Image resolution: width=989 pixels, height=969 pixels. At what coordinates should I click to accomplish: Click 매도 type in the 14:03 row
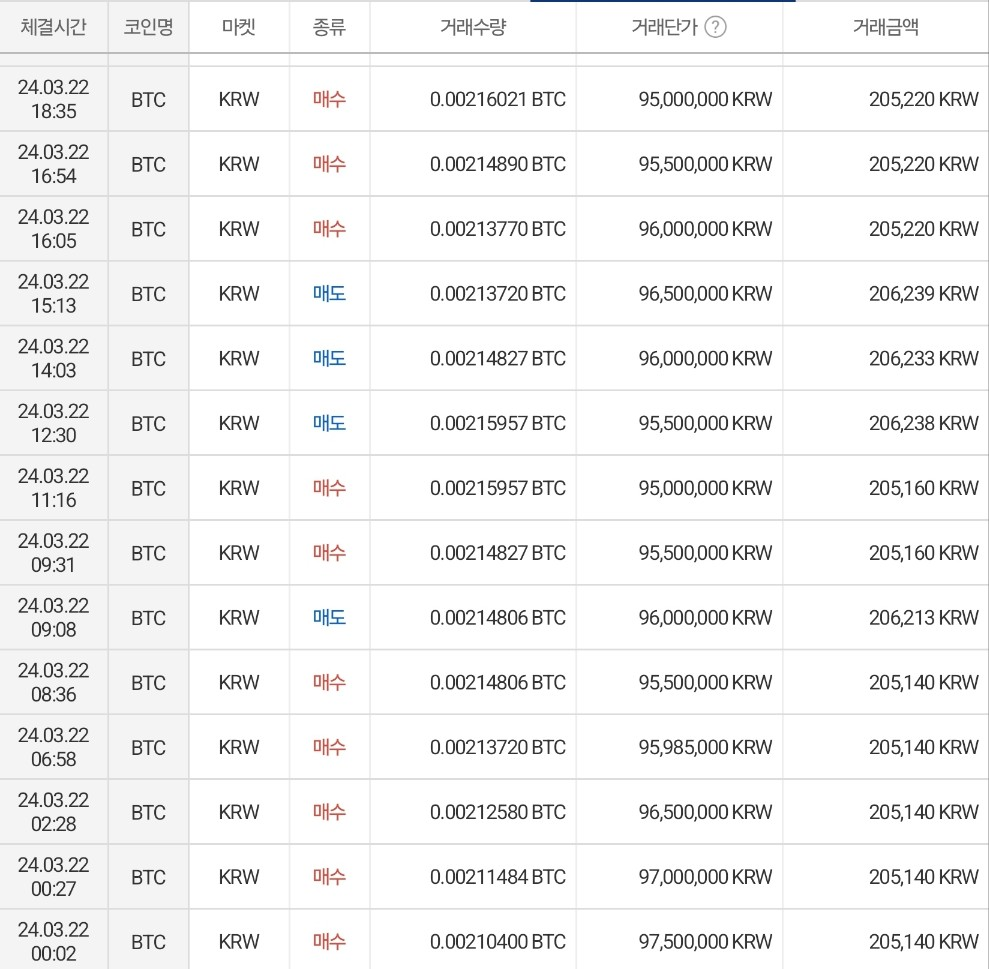click(x=329, y=358)
